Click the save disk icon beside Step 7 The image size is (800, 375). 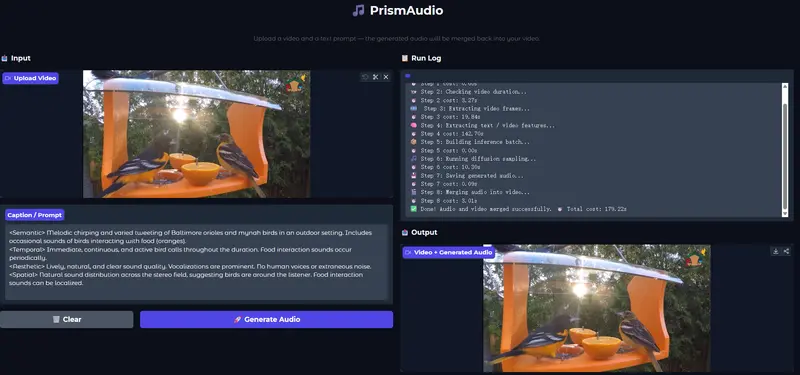coord(414,176)
